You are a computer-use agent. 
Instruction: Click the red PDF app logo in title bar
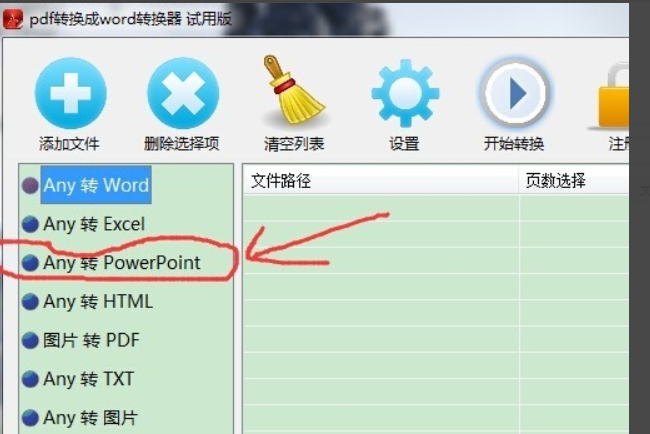click(13, 19)
